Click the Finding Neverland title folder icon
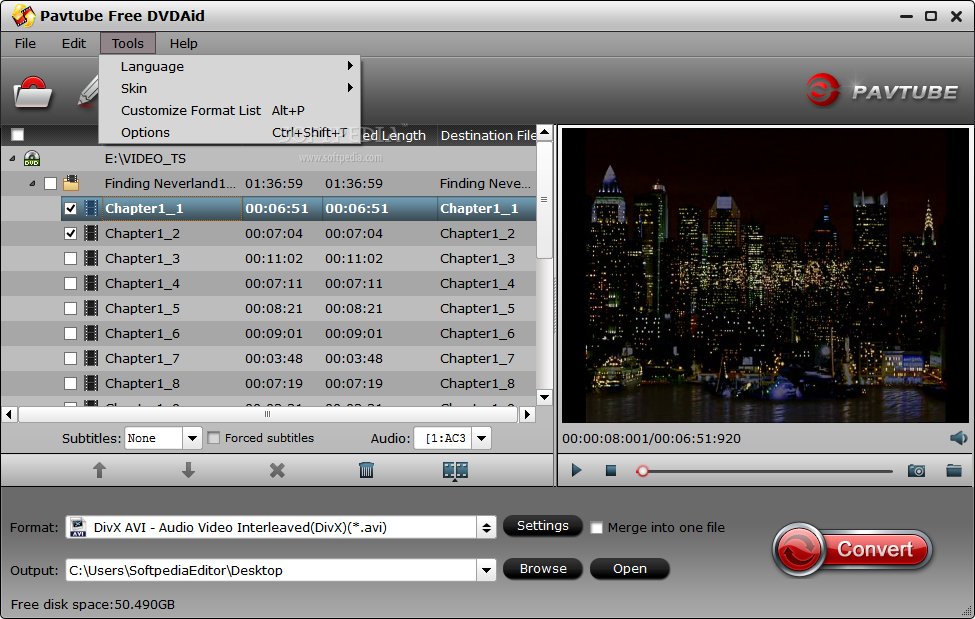Screen dimensions: 975x619 (71, 183)
